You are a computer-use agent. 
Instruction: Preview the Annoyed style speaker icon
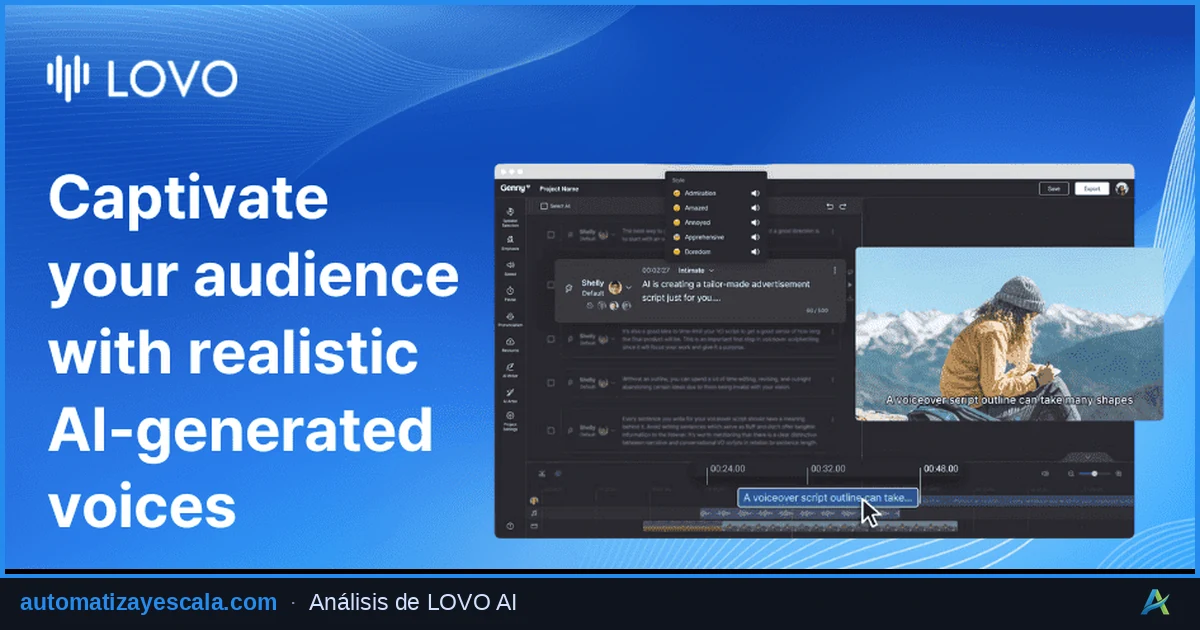(755, 222)
